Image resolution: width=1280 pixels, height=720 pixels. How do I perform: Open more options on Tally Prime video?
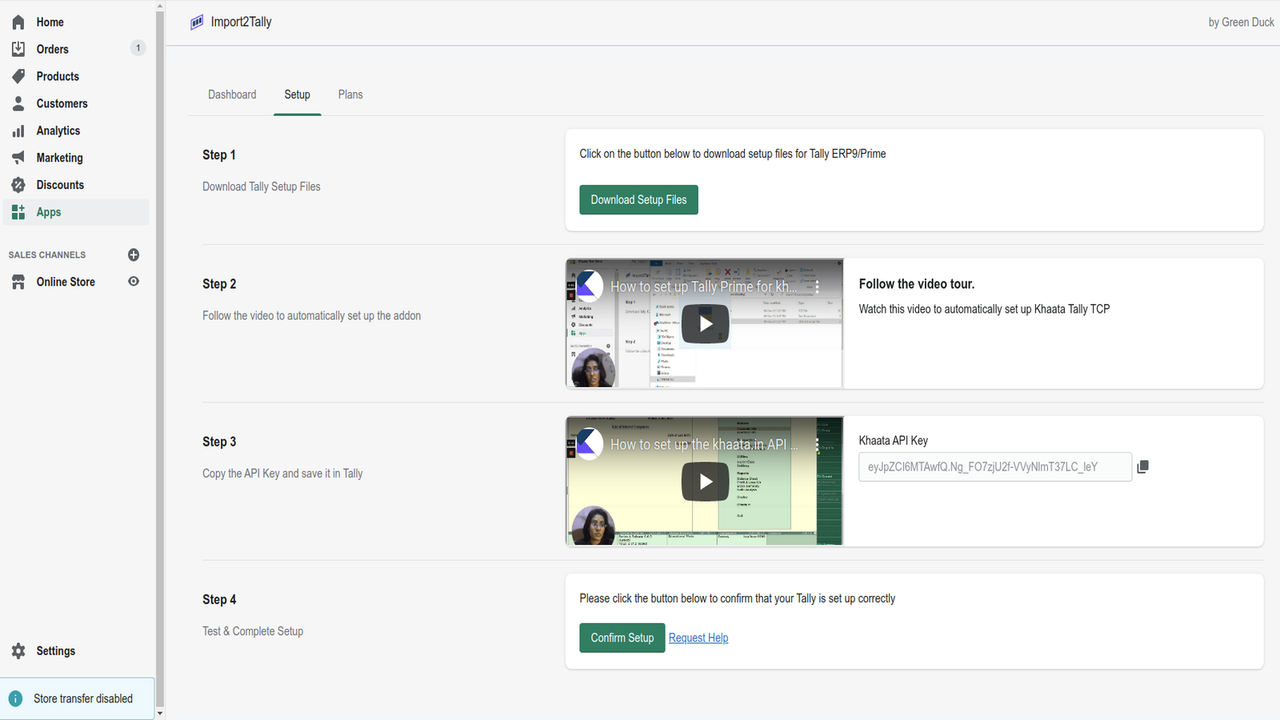pyautogui.click(x=817, y=286)
